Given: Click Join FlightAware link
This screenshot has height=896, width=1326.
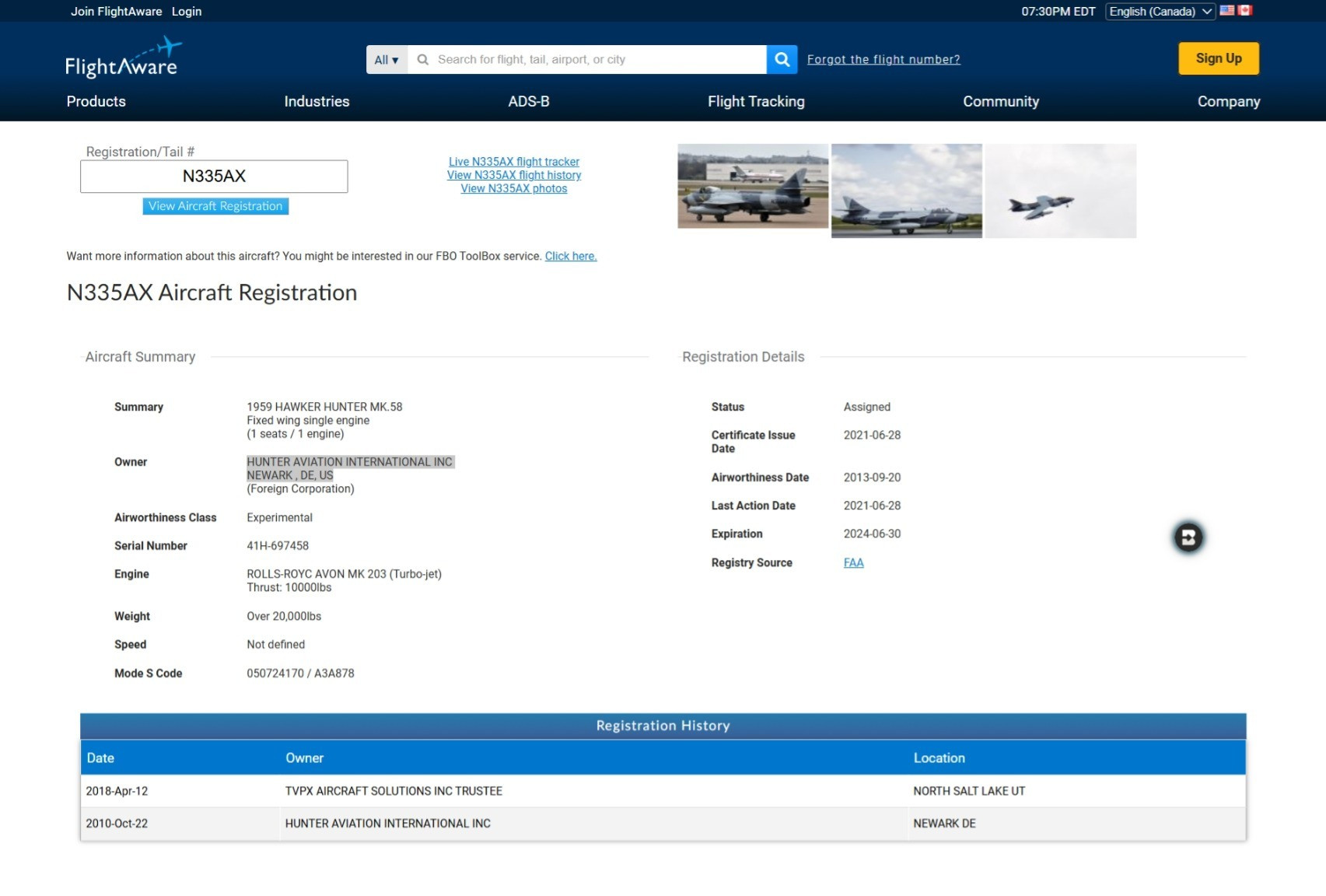Looking at the screenshot, I should tap(117, 12).
